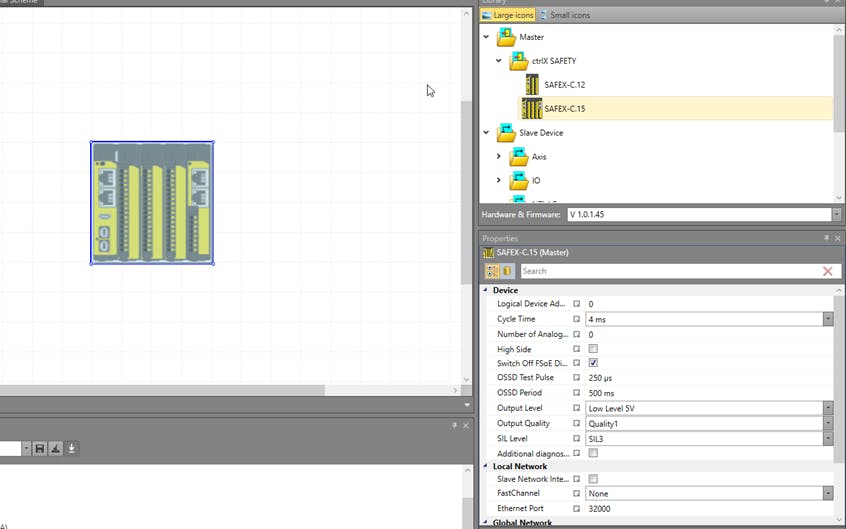Open the Hardware & Firmware version dropdown
The image size is (846, 529).
(836, 215)
